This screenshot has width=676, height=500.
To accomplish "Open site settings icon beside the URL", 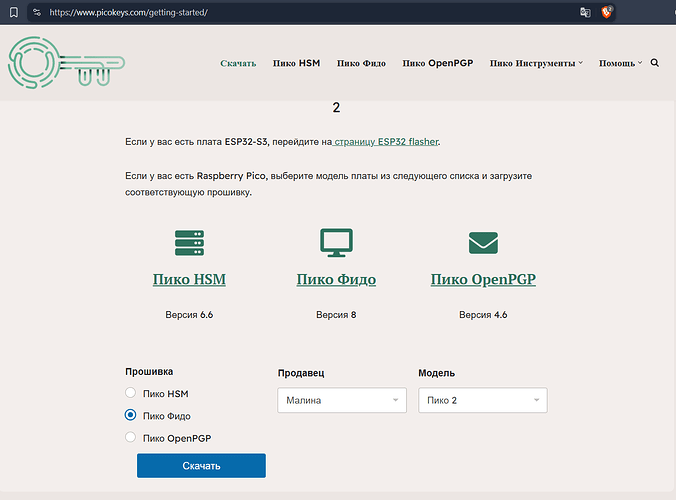I will pos(37,12).
